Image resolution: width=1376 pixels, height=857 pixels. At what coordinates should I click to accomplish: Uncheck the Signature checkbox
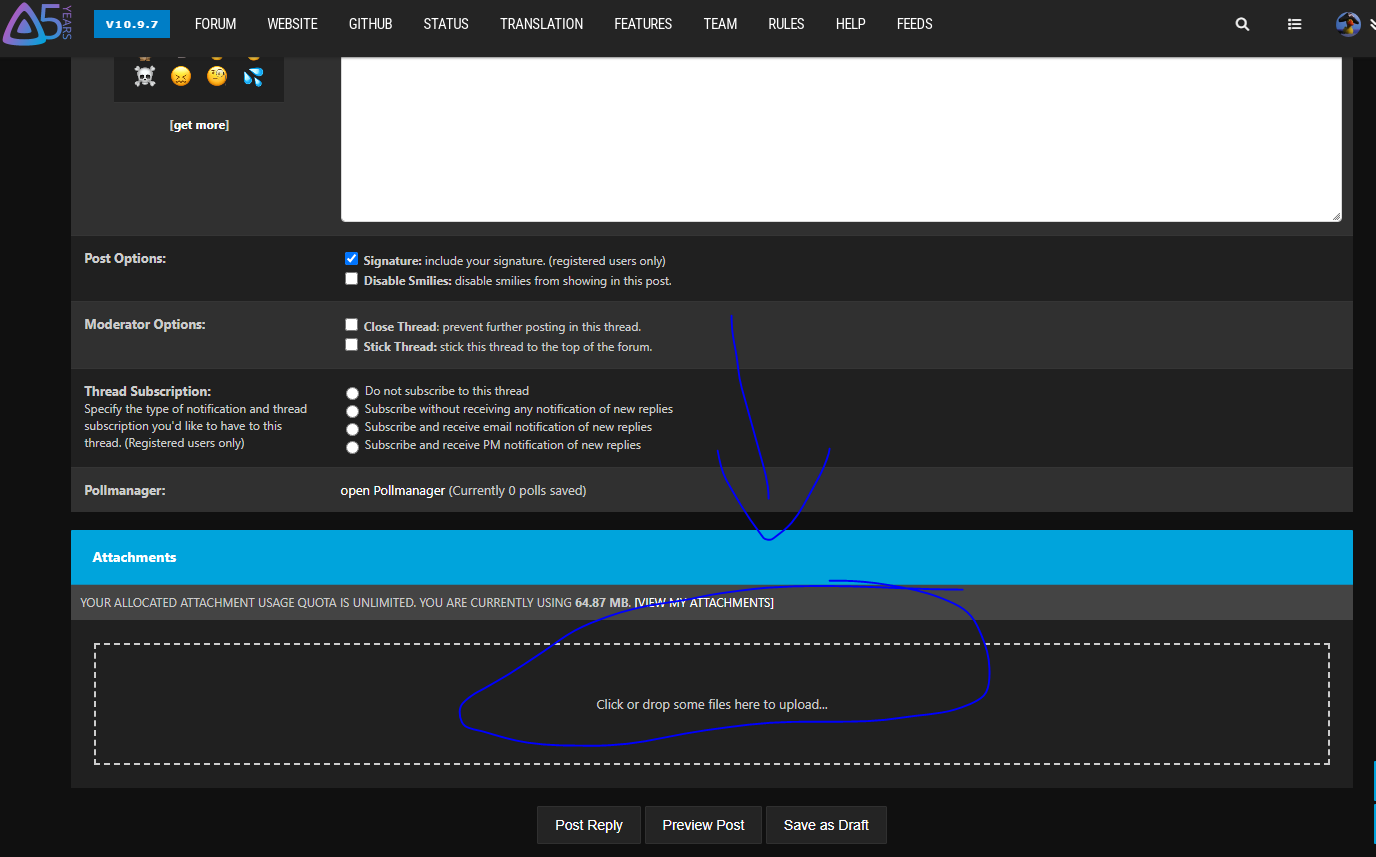(351, 258)
